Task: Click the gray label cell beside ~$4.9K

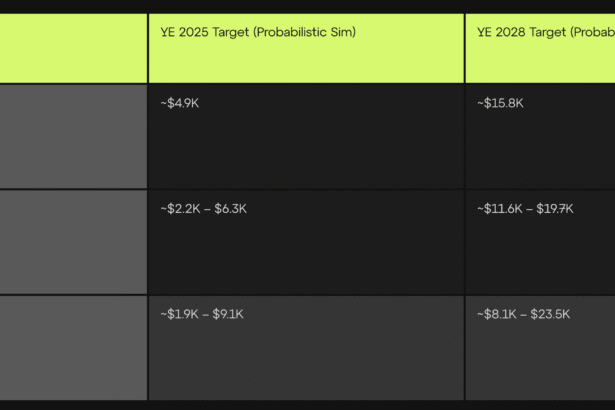Action: pos(73,136)
